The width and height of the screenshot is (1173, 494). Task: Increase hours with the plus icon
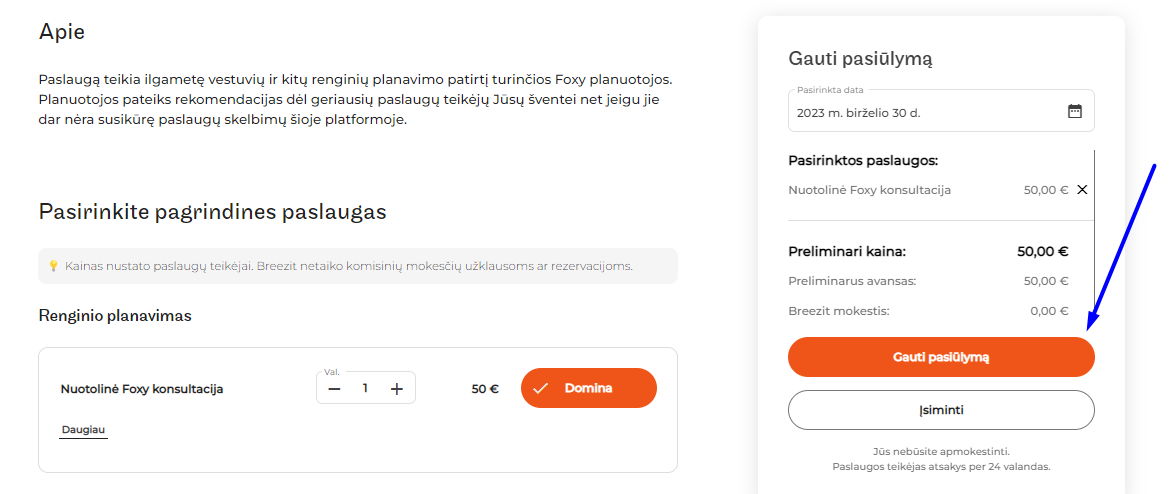coord(396,388)
